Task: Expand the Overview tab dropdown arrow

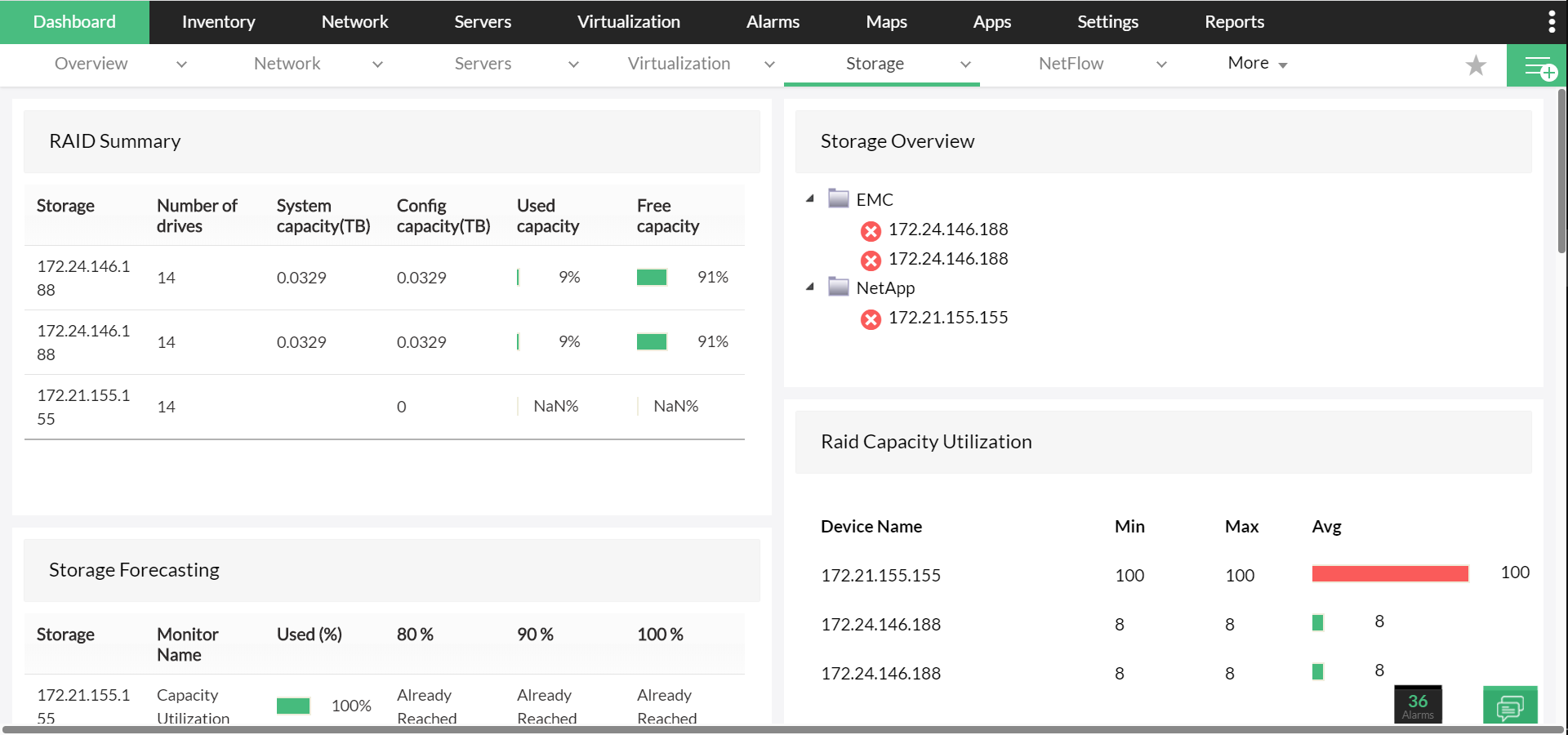Action: click(x=181, y=65)
